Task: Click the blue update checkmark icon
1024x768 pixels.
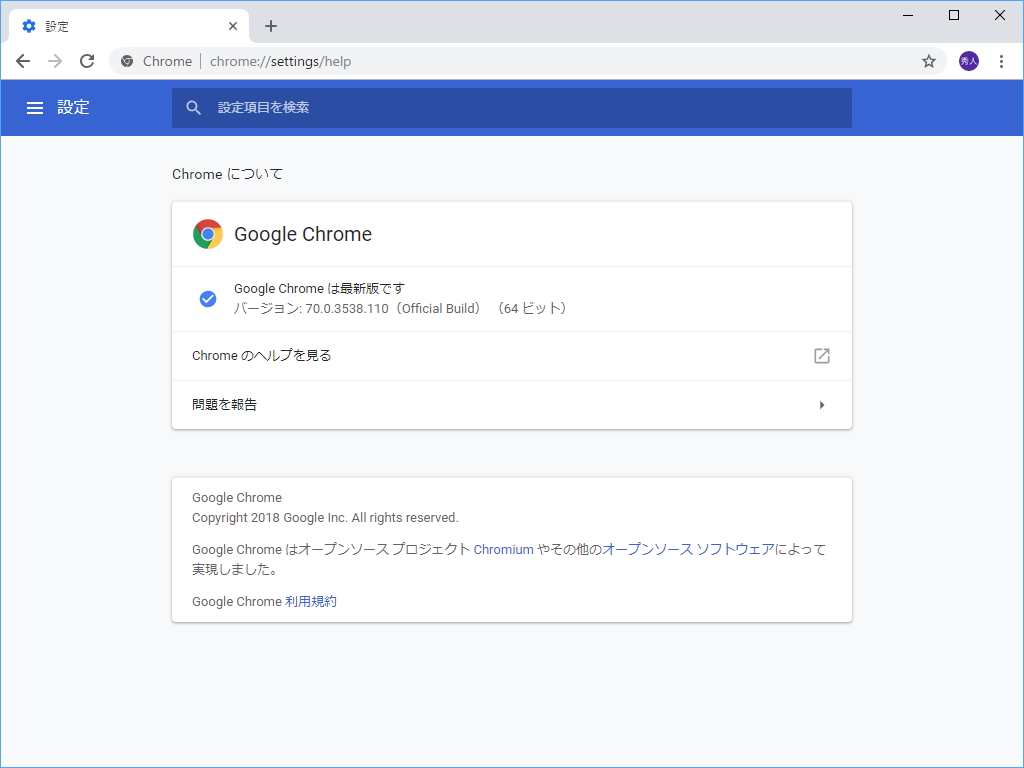Action: pyautogui.click(x=208, y=298)
